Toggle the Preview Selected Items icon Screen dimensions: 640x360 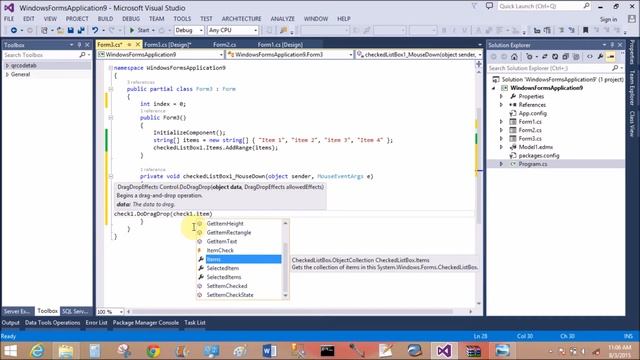click(x=611, y=57)
